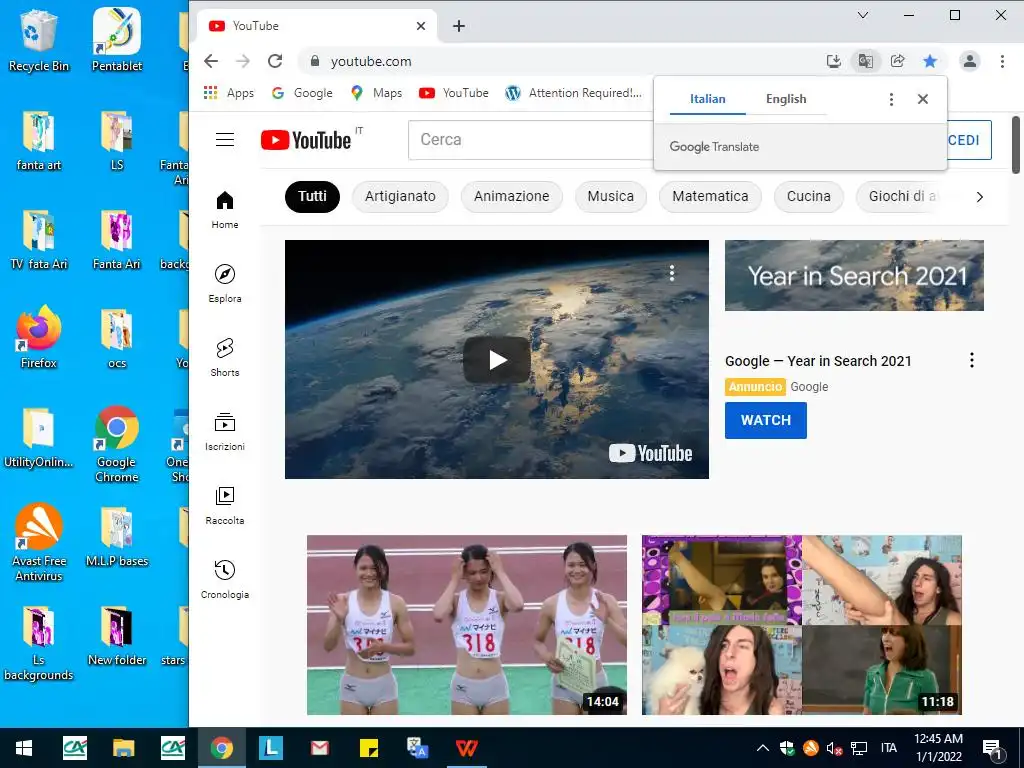Open the tab search dropdown arrow
Image resolution: width=1024 pixels, height=768 pixels.
[863, 15]
